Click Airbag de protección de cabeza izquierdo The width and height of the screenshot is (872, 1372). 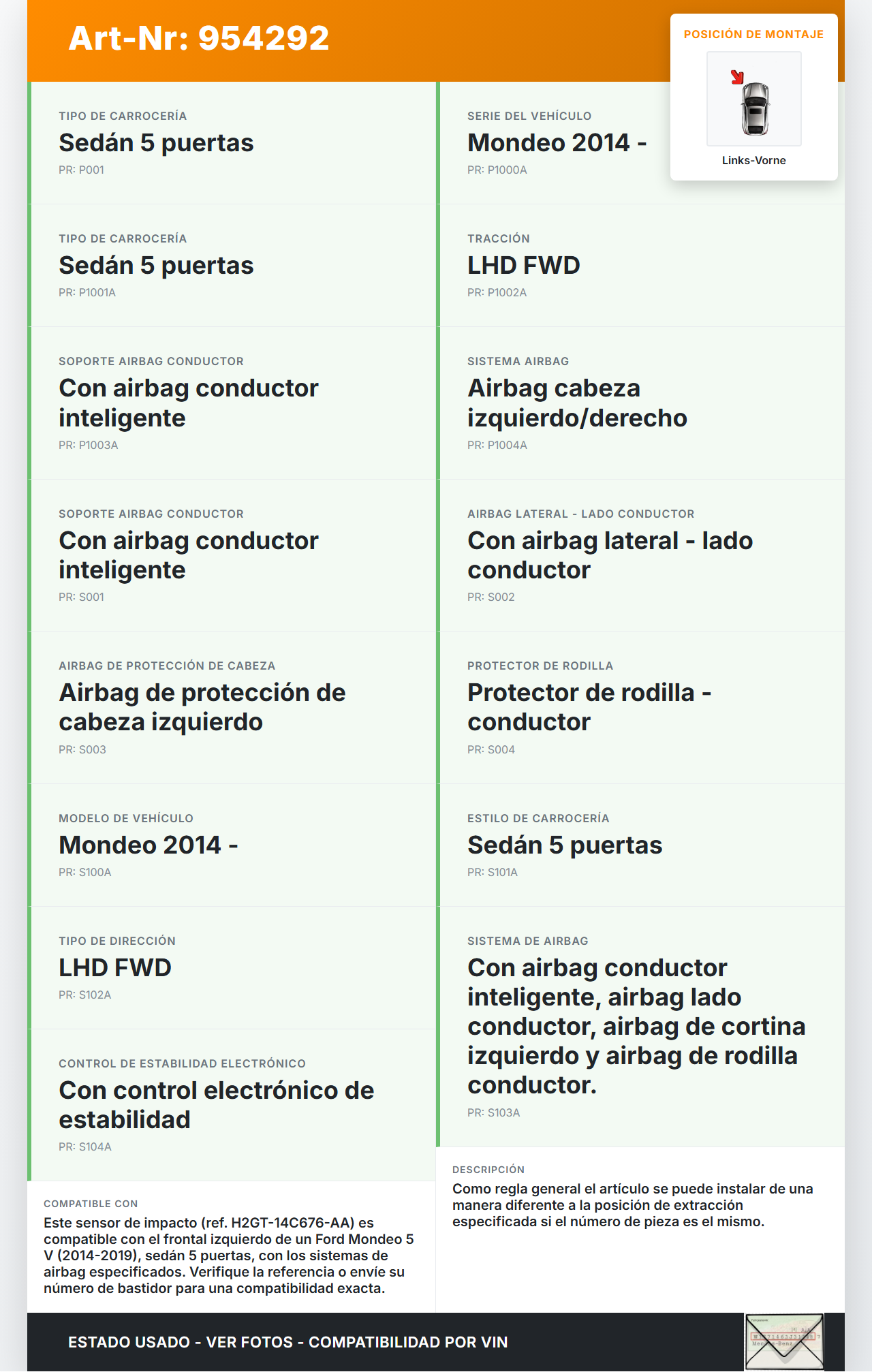[x=202, y=707]
